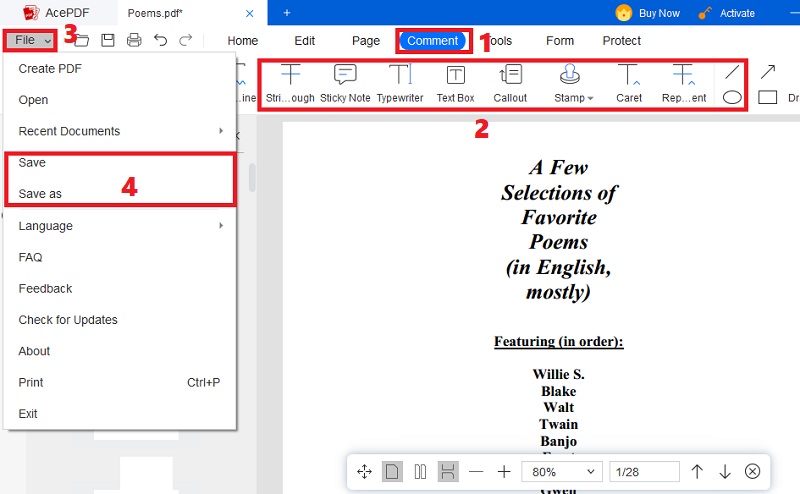The height and width of the screenshot is (494, 800).
Task: Select the Text Box tool
Action: [455, 83]
